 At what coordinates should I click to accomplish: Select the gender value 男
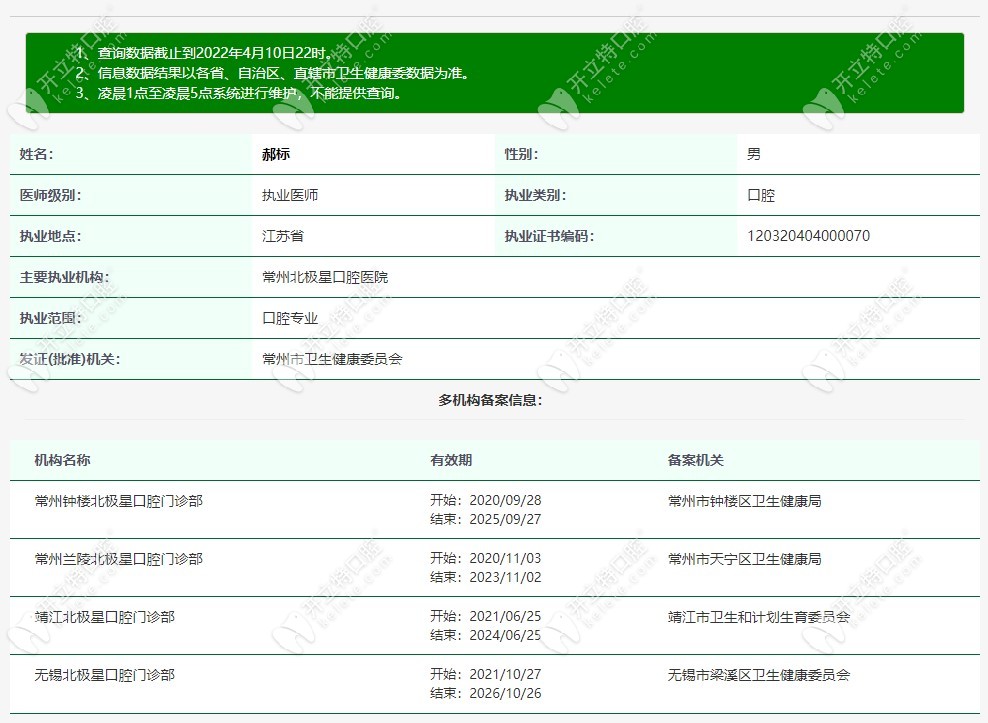(754, 154)
